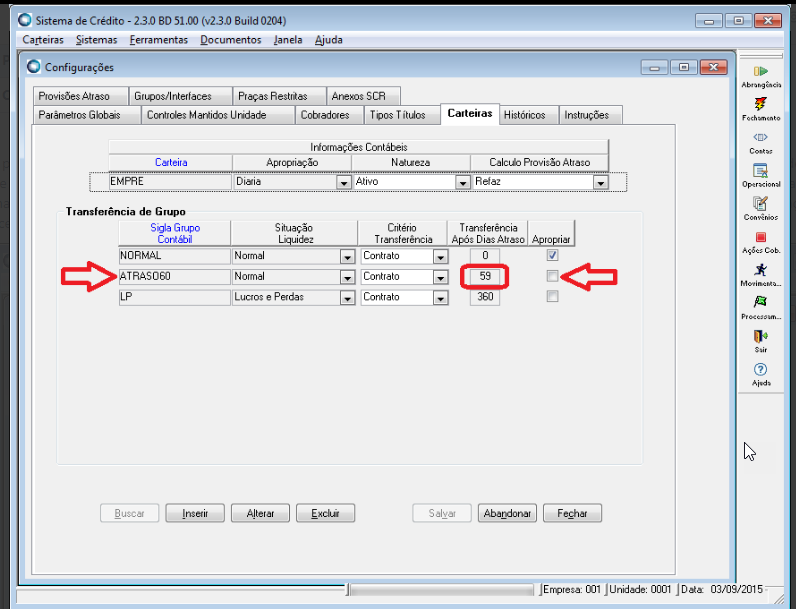Open Critério Transferência dropdown for LP row

(440, 298)
